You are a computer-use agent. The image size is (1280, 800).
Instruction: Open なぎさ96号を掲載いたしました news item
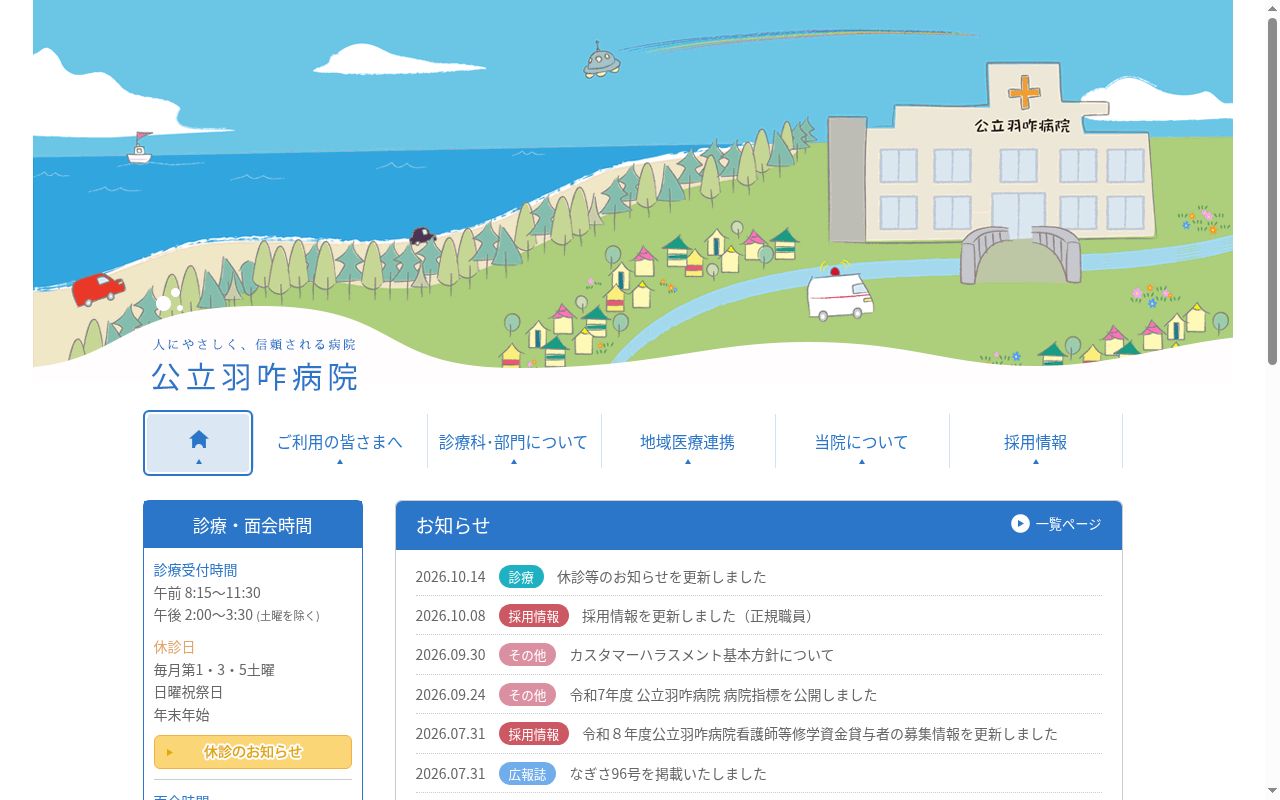point(668,774)
